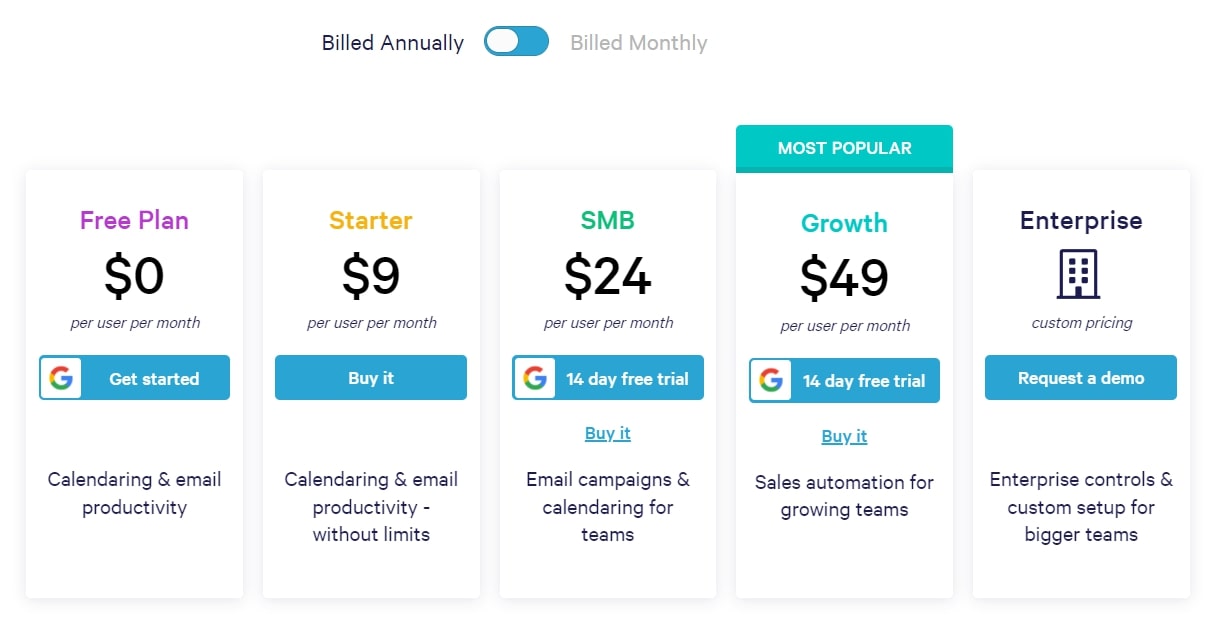Click the Billed Monthly label
This screenshot has width=1216, height=618.
(638, 42)
